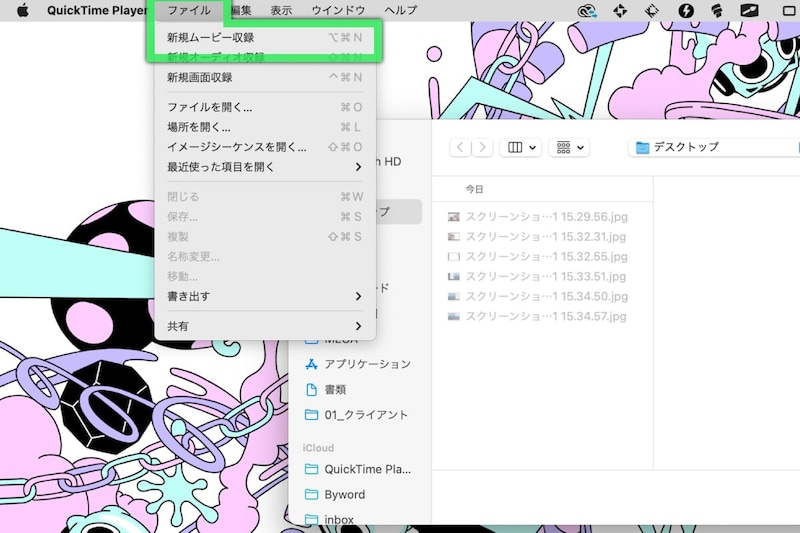800x533 pixels.
Task: Expand the 最近使った項目を開く submenu
Action: pyautogui.click(x=264, y=167)
